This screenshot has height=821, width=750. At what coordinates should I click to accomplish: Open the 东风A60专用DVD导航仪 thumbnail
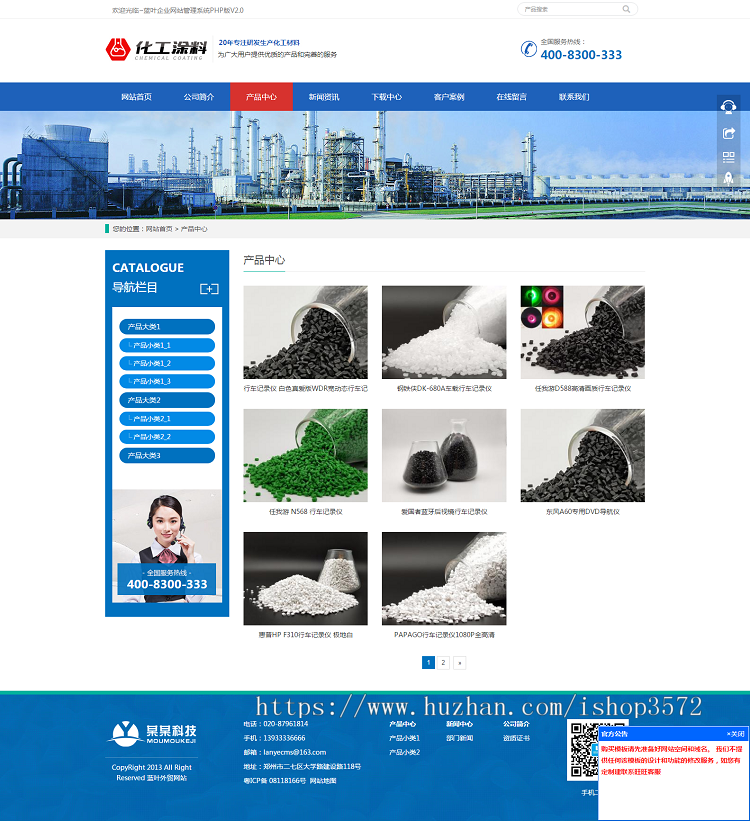point(582,456)
